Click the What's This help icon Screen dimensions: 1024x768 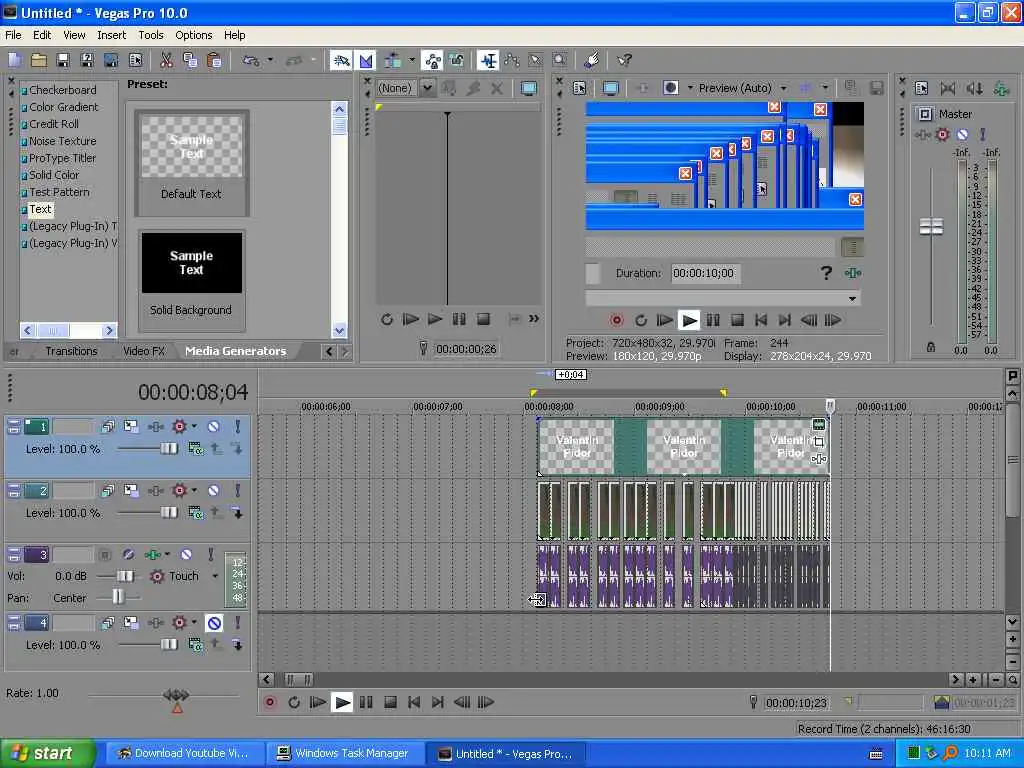(x=624, y=61)
